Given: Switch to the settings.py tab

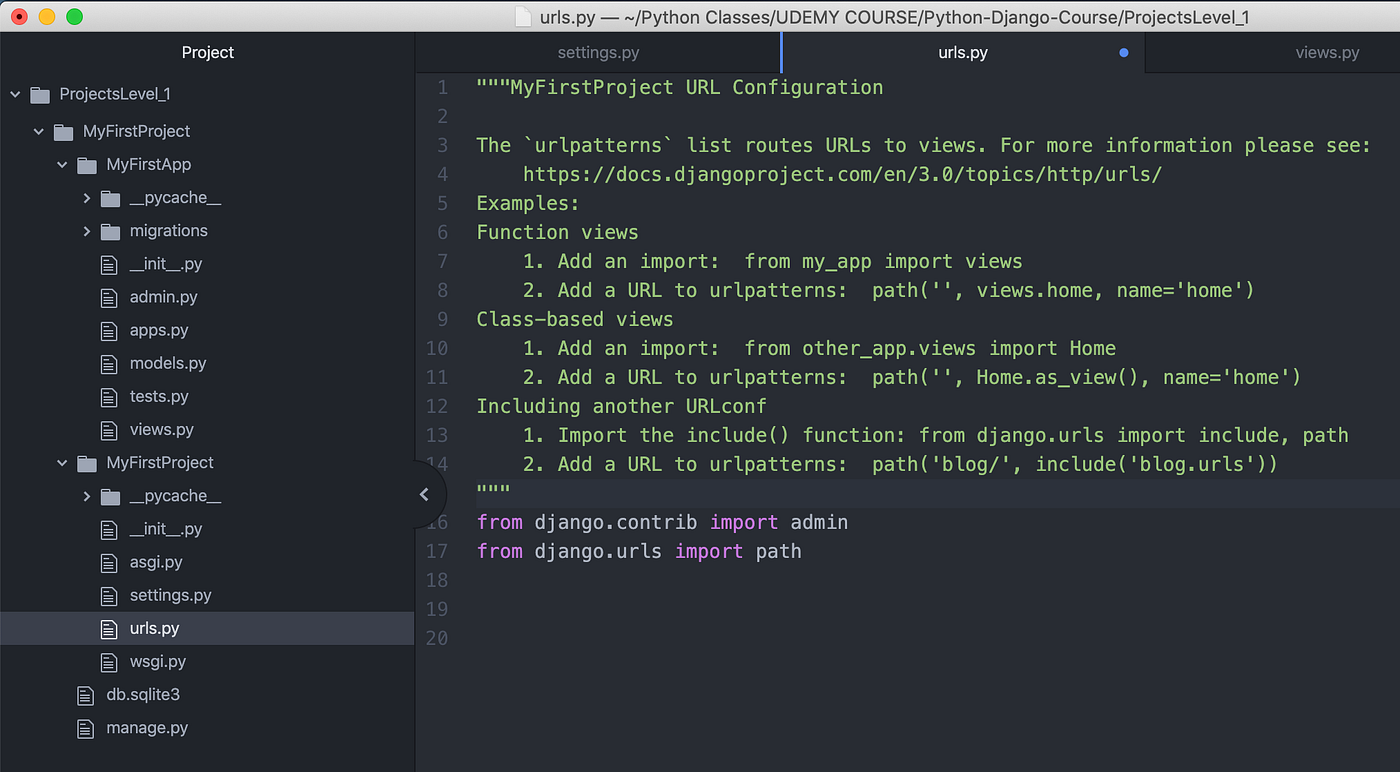Looking at the screenshot, I should coord(598,52).
